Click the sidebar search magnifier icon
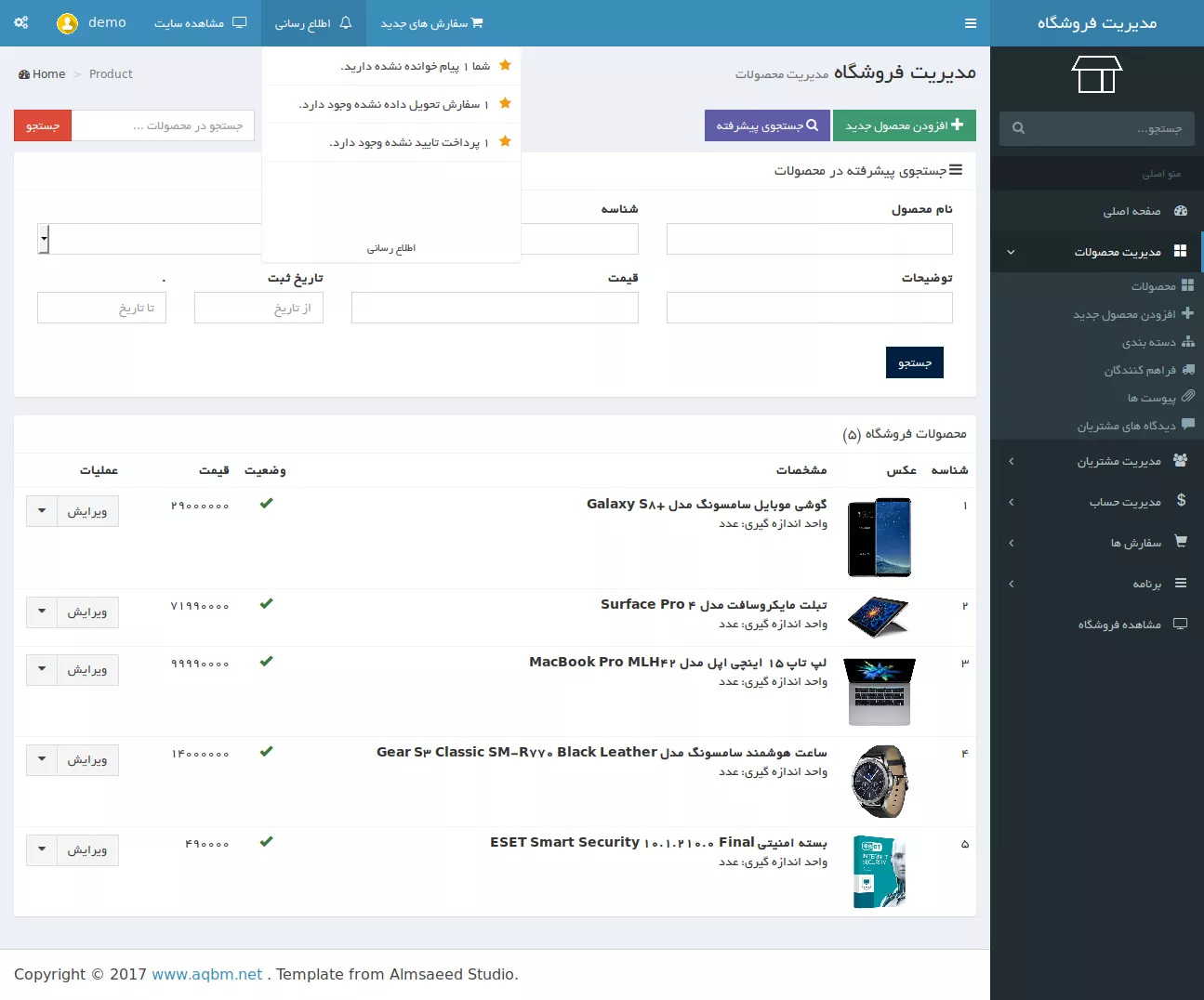Viewport: 1204px width, 1000px height. click(x=1018, y=128)
